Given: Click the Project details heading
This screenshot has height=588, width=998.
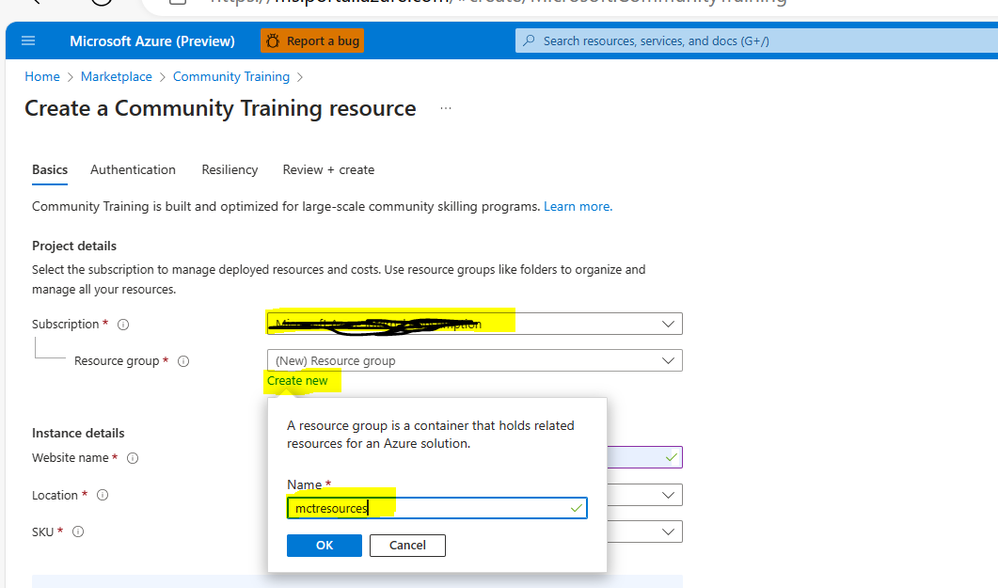Looking at the screenshot, I should coord(74,246).
